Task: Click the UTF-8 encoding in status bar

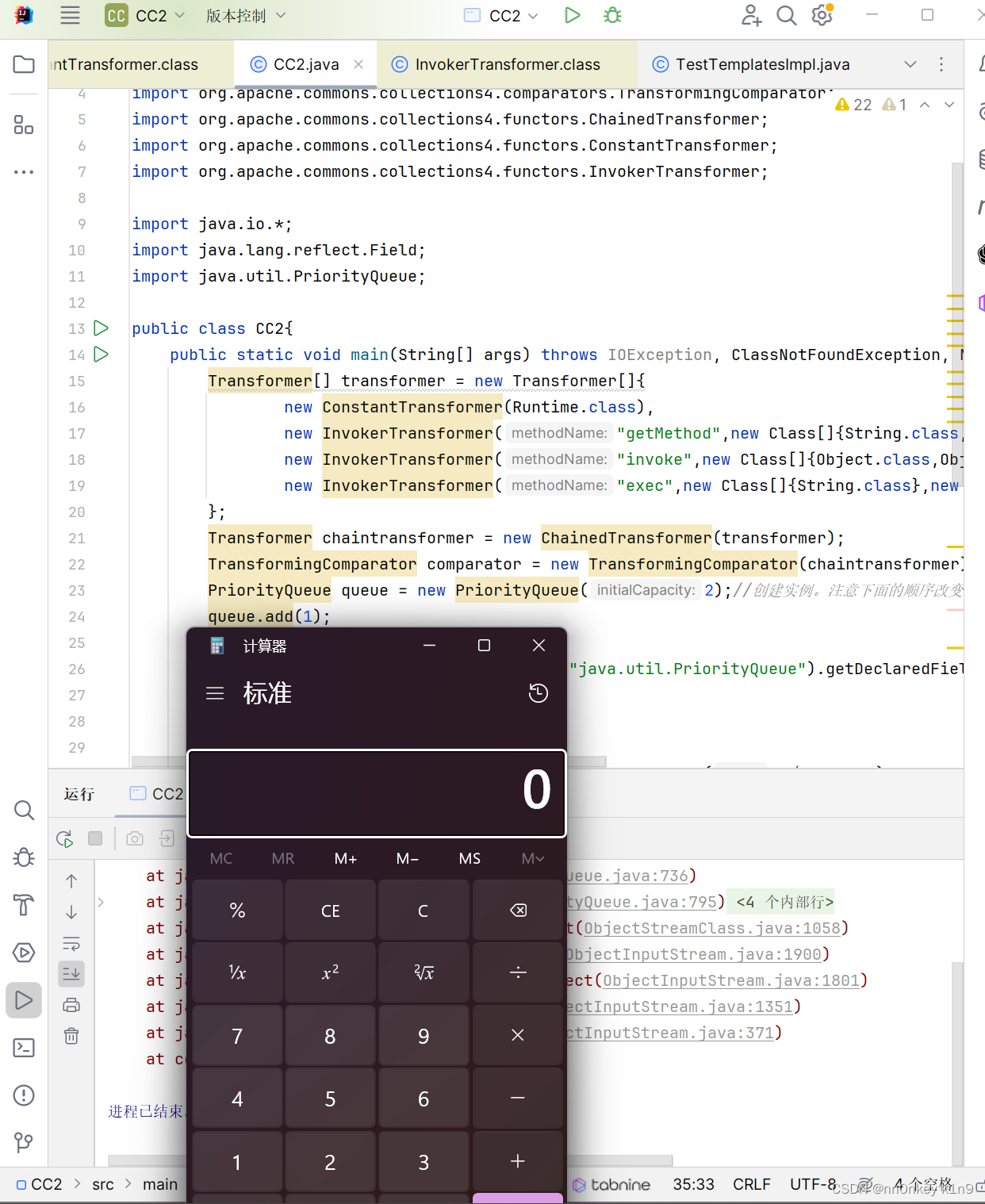Action: tap(813, 1184)
